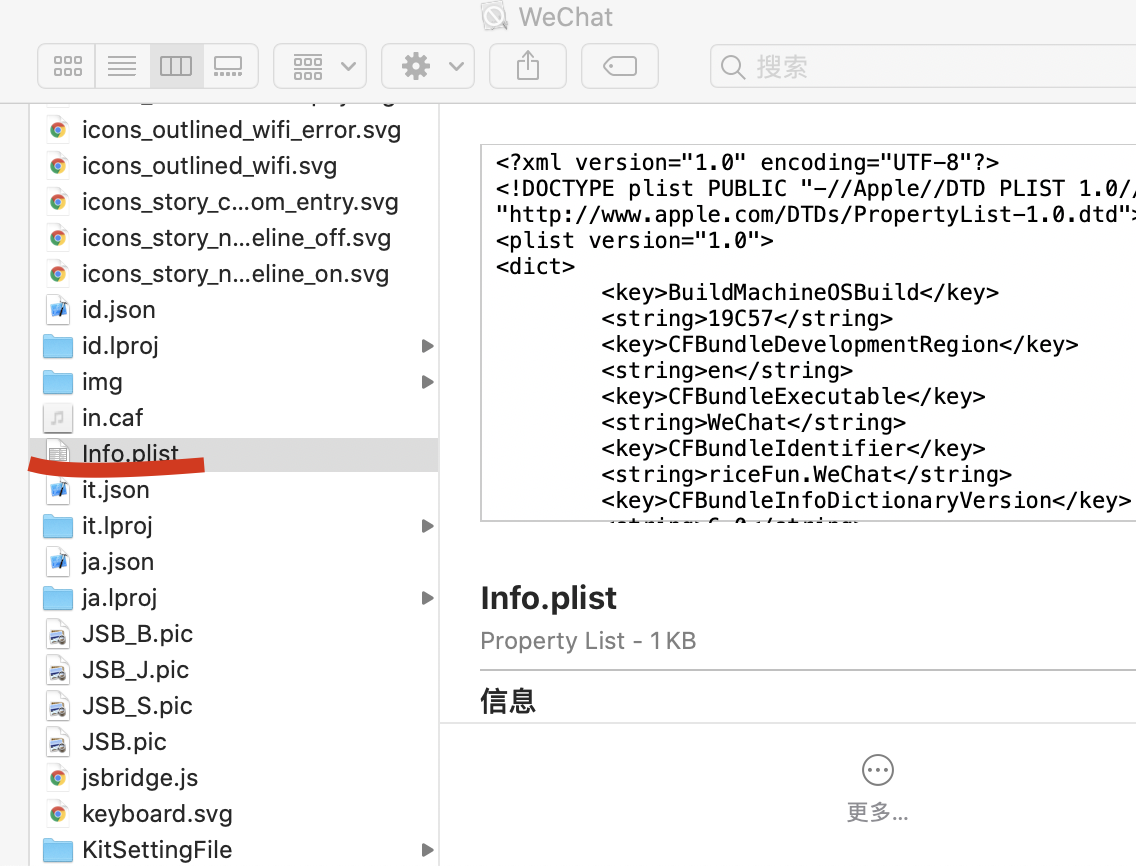Select the ja.lproj folder
Image resolution: width=1136 pixels, height=866 pixels.
coord(234,598)
